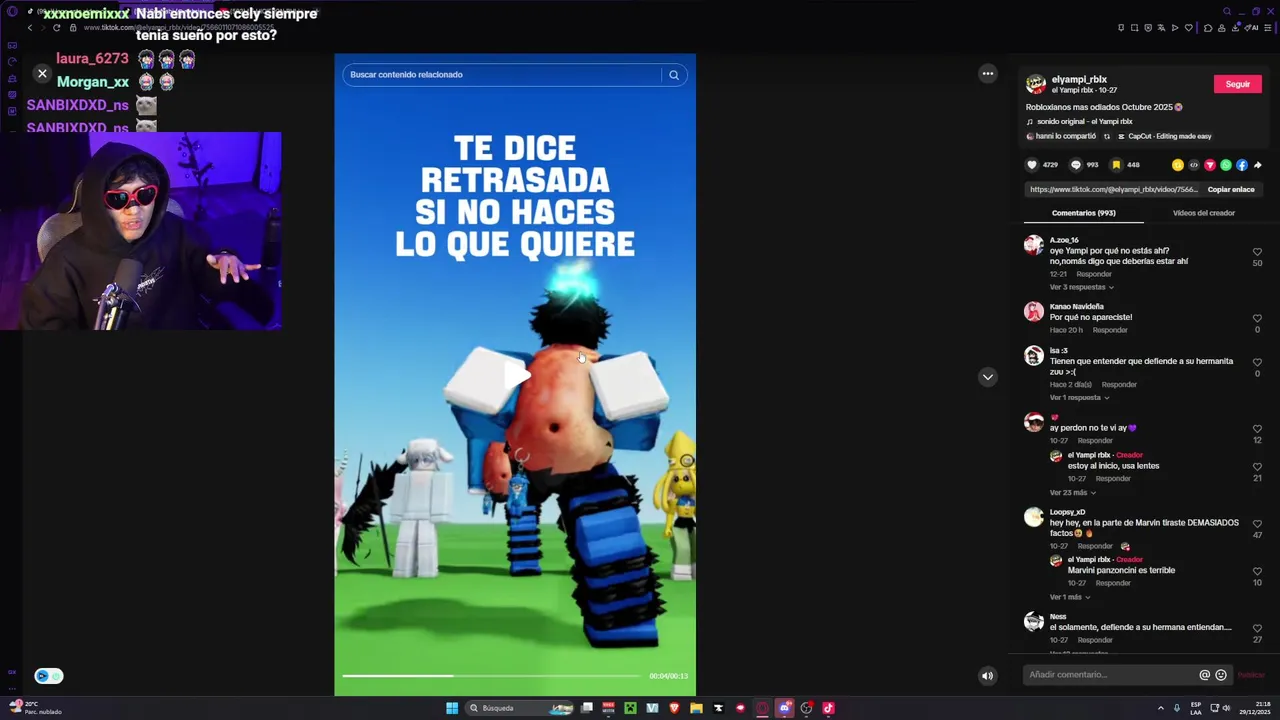Viewport: 1280px width, 720px height.
Task: Like the A.zoe_16 comment
Action: (x=1257, y=252)
